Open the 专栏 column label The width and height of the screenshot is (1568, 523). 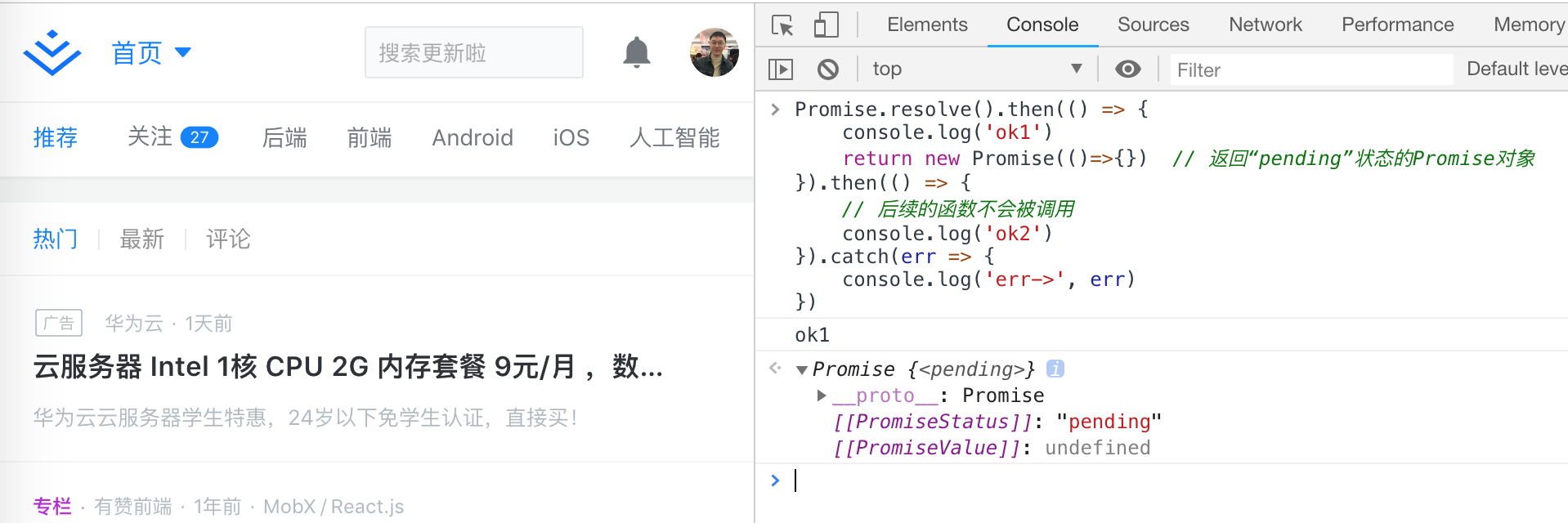(x=52, y=506)
